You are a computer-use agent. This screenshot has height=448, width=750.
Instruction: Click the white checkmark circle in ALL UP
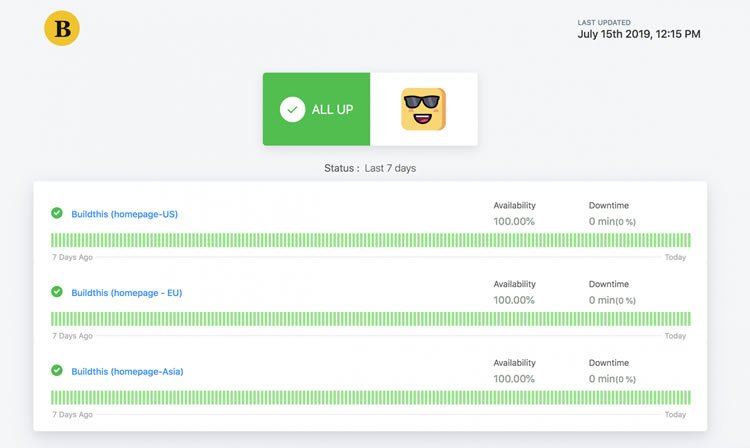[292, 109]
